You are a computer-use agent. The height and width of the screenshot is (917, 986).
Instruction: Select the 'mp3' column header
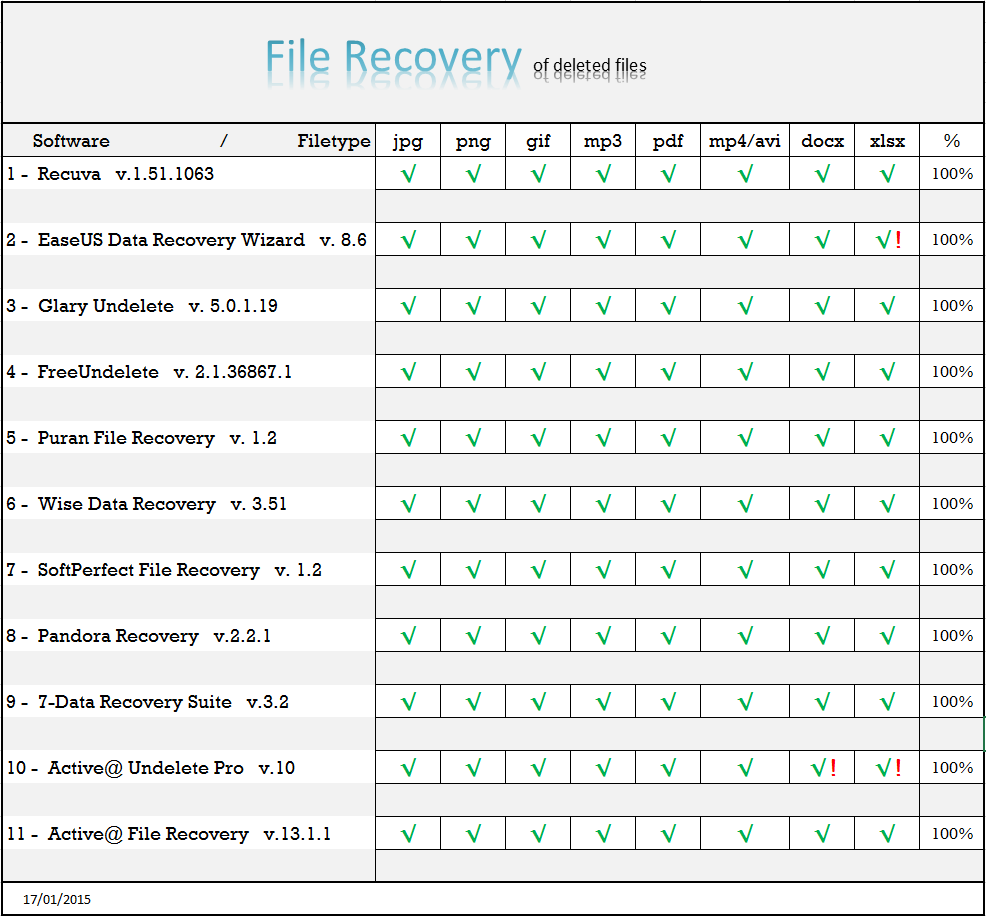click(x=603, y=141)
